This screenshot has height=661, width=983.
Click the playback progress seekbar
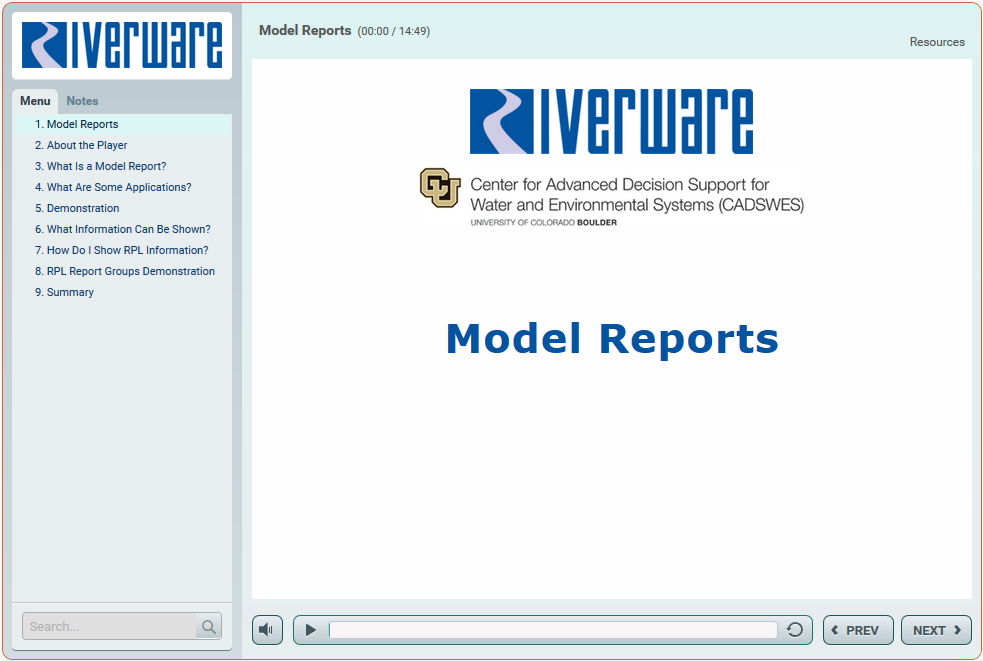[553, 630]
